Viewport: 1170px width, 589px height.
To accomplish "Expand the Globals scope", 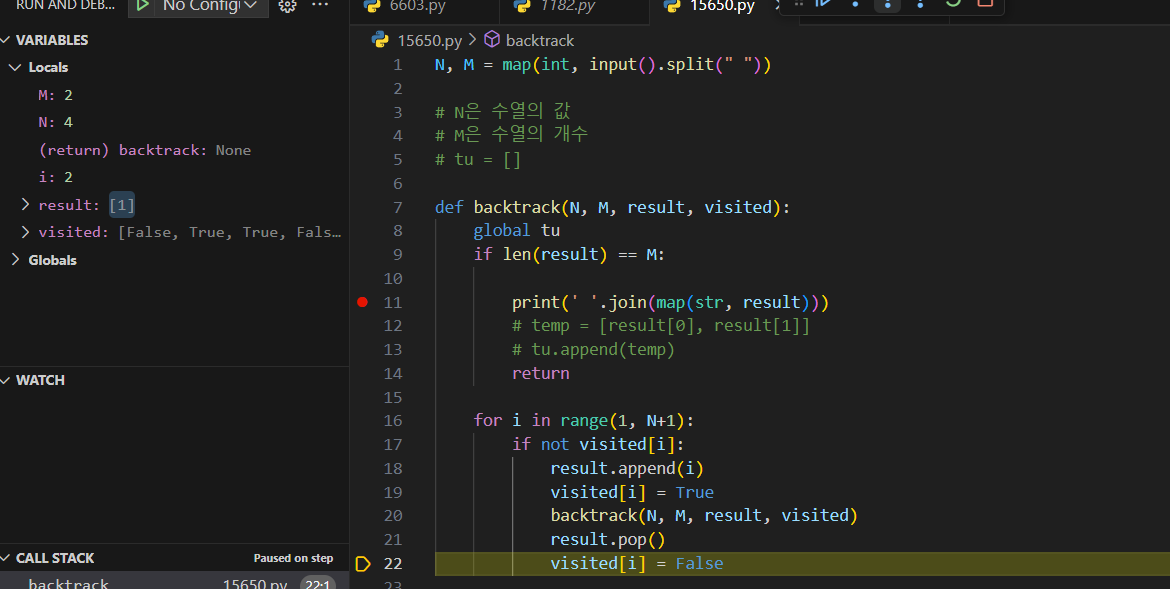I will pyautogui.click(x=15, y=260).
